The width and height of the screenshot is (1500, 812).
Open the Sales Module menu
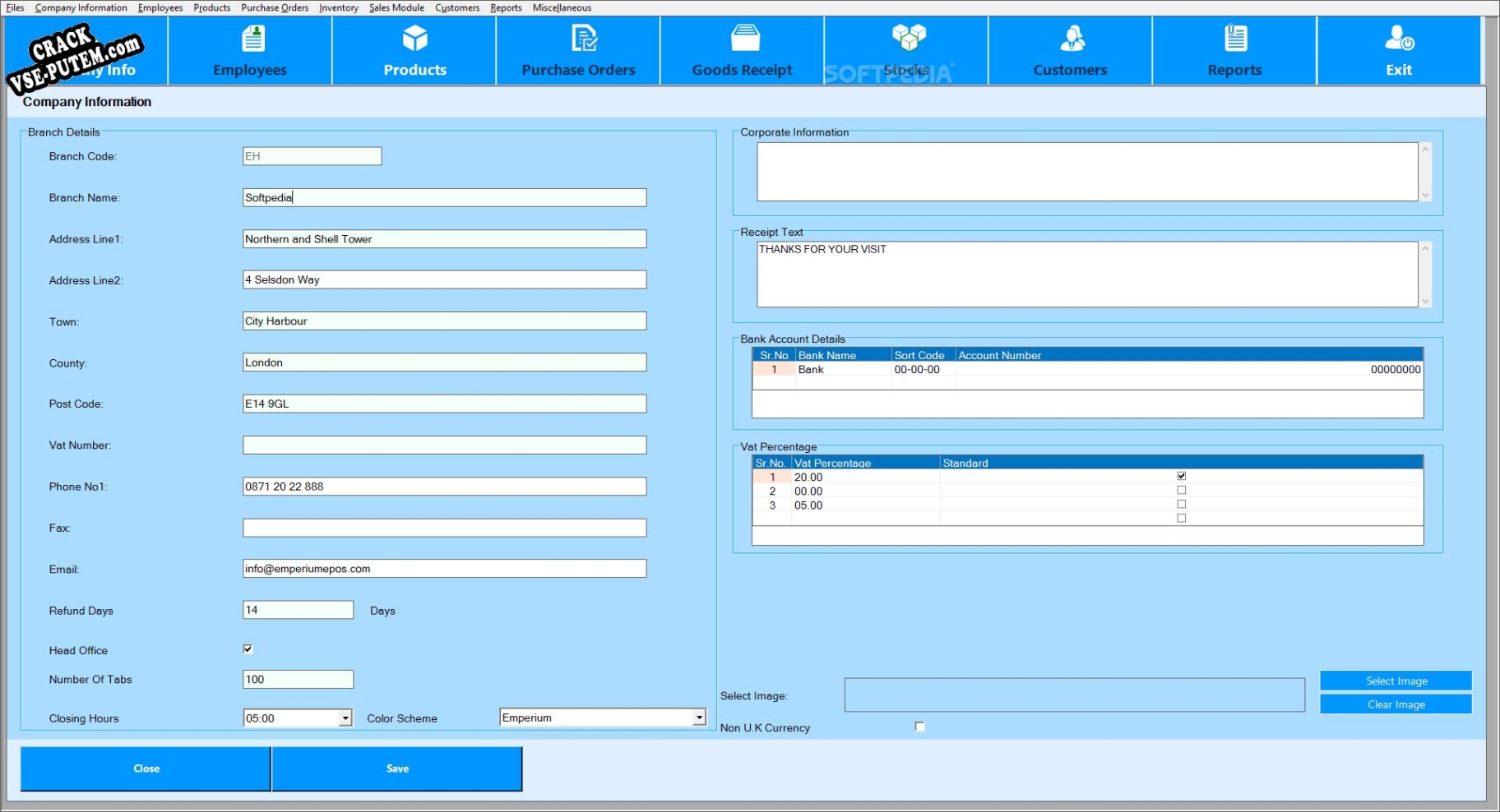coord(396,7)
